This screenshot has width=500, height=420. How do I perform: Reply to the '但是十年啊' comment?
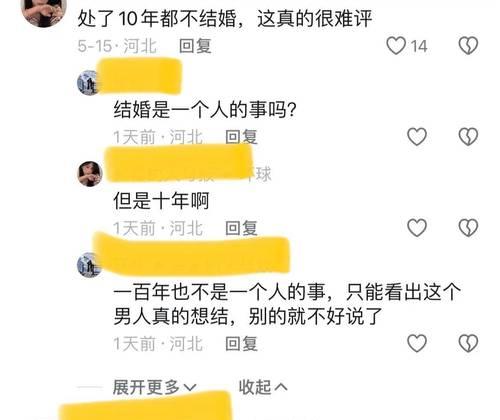coord(241,228)
